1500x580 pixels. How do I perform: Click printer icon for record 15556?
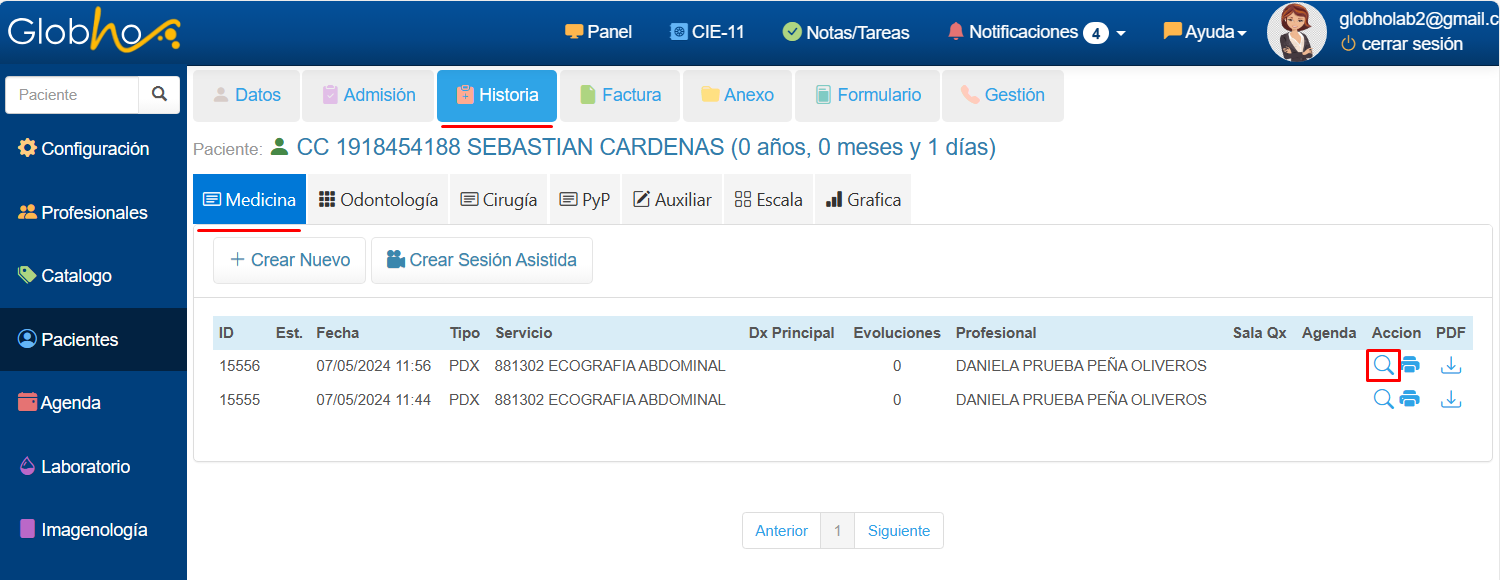[1410, 366]
